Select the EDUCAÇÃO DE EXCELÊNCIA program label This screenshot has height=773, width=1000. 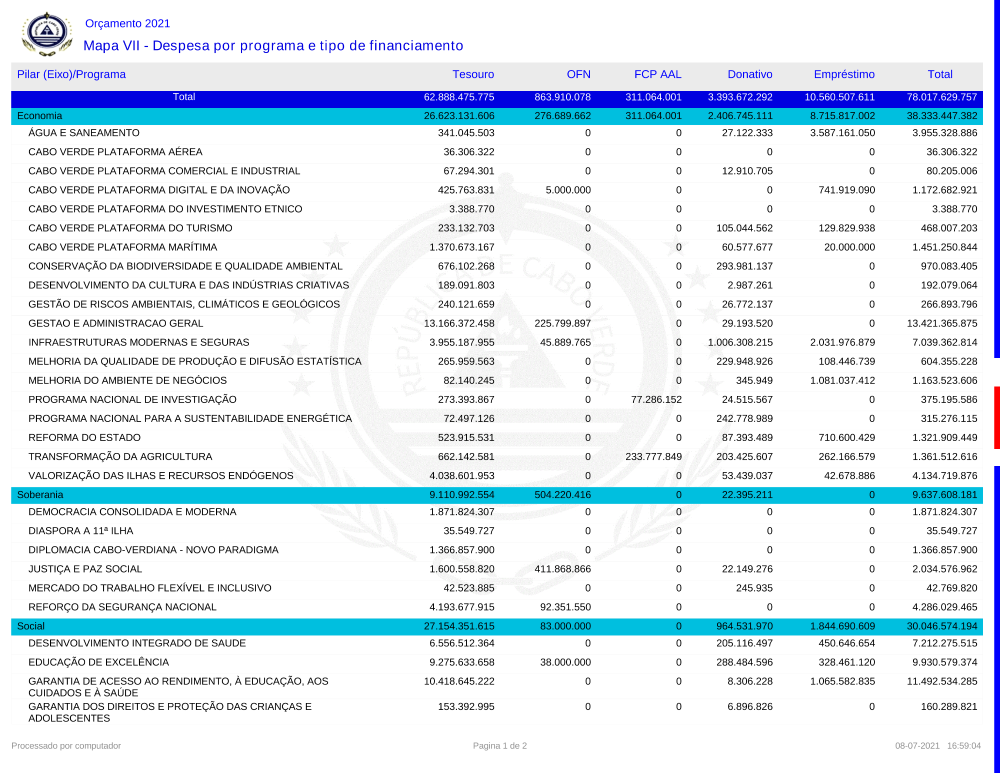tap(98, 662)
